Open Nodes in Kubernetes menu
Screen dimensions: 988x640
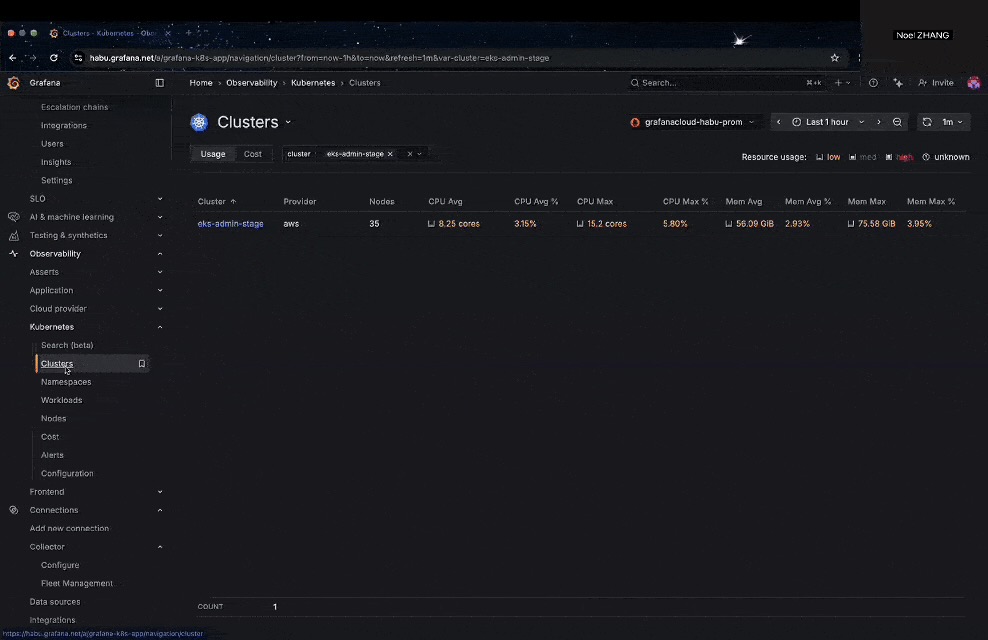pyautogui.click(x=54, y=418)
